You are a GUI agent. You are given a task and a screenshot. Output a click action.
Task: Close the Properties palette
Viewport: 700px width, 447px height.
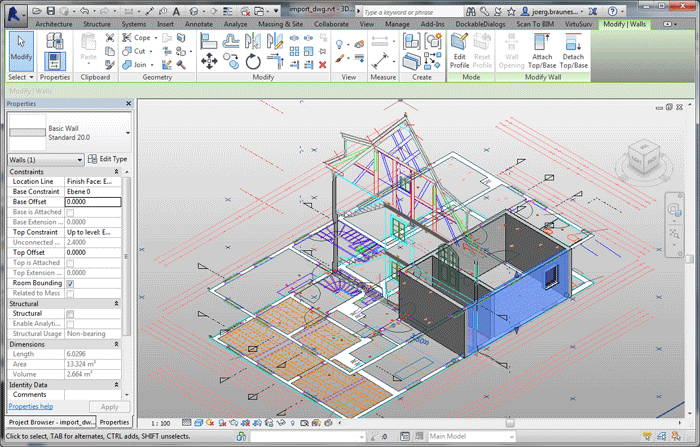129,104
